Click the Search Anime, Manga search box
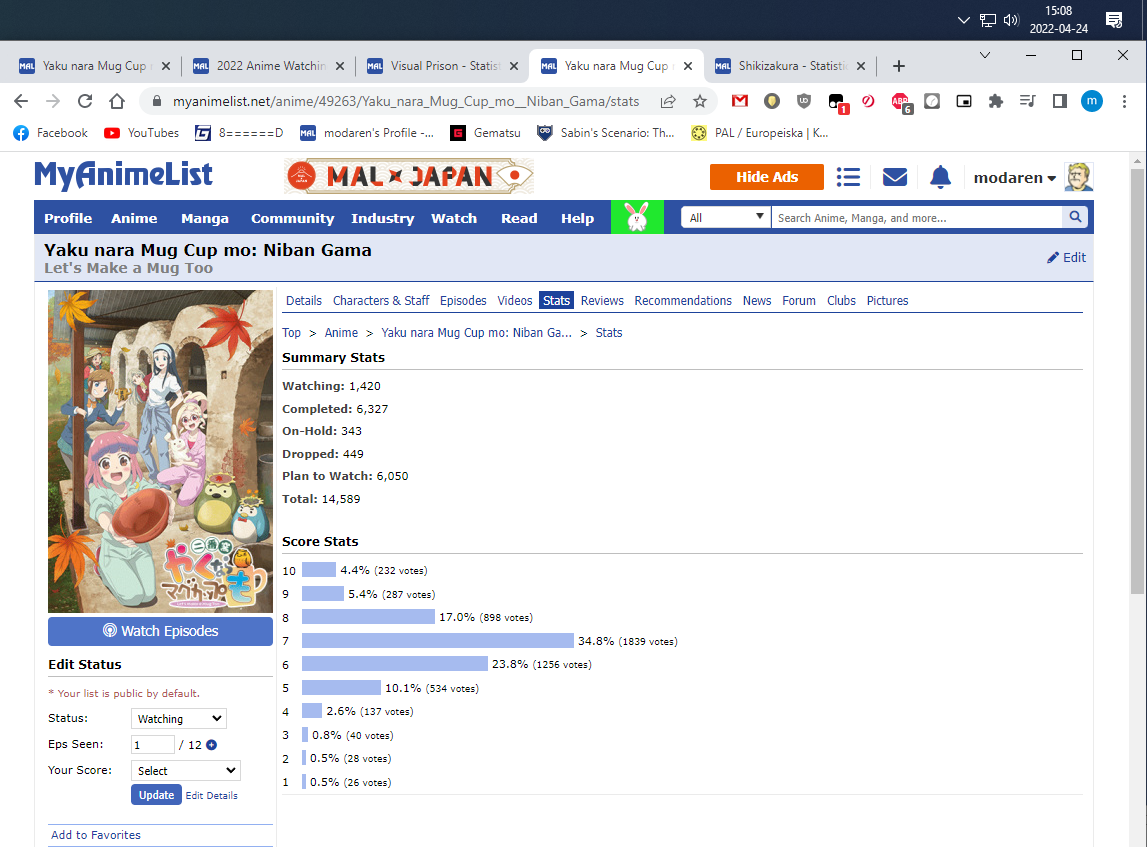 tap(917, 217)
